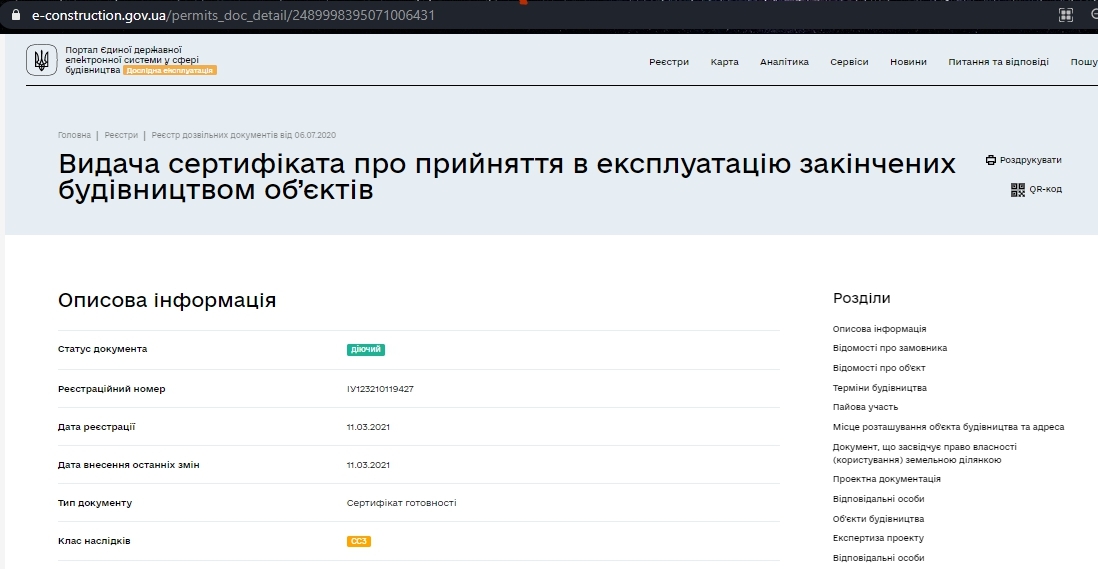Click the Дата реєстрації date value
Screen dimensions: 1098x569
368,427
